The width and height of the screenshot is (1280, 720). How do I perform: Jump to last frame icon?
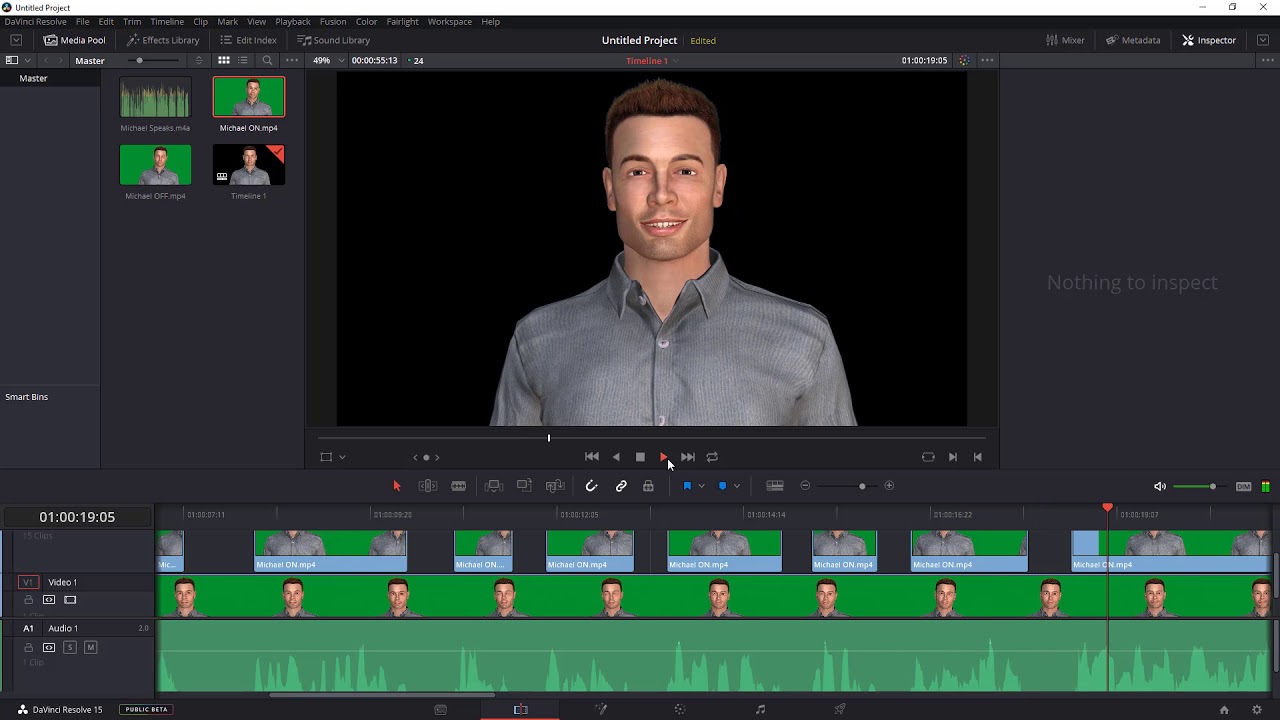[x=952, y=457]
